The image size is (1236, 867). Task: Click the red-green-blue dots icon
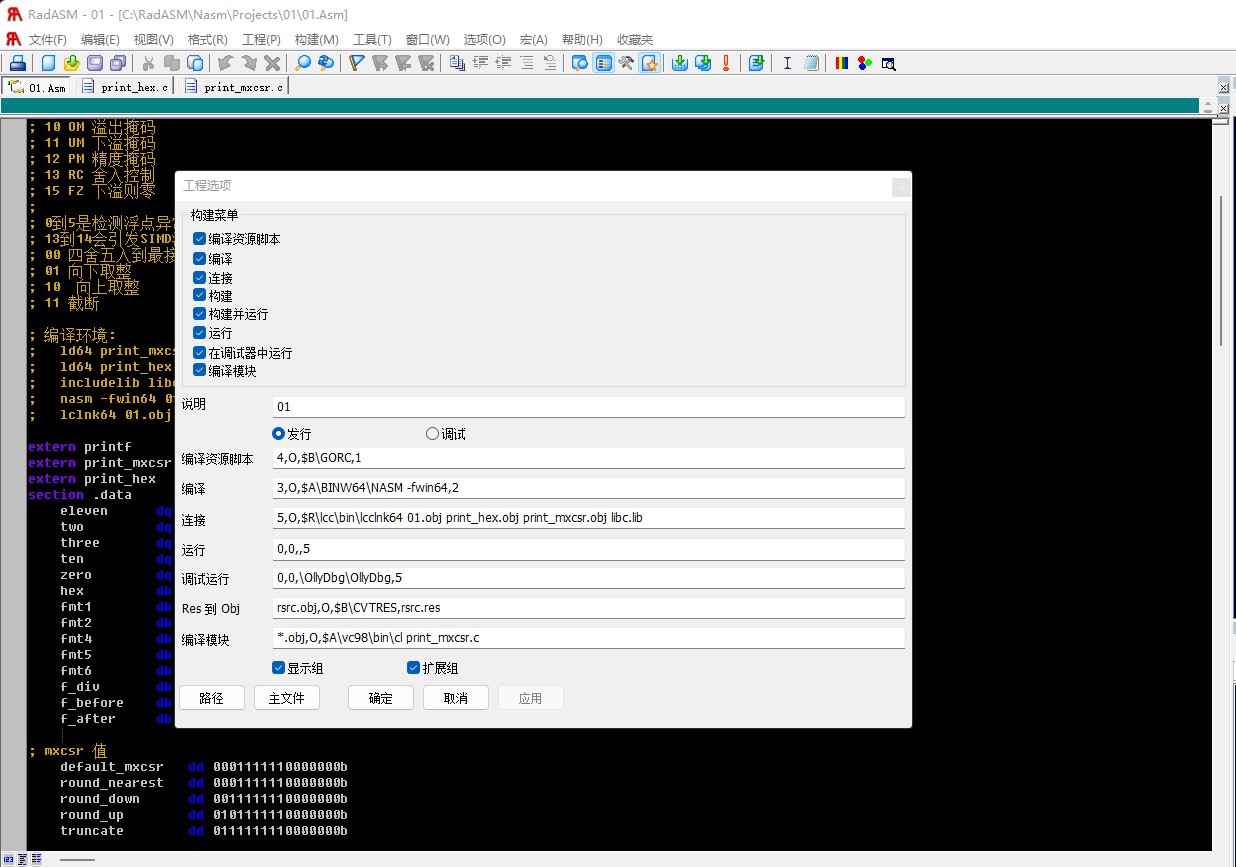tap(865, 63)
